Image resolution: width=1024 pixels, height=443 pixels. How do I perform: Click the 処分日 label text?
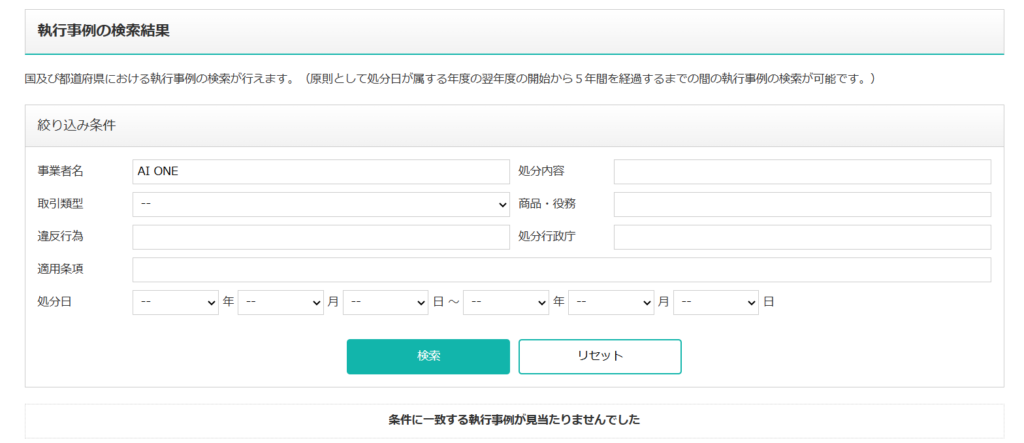(x=54, y=302)
